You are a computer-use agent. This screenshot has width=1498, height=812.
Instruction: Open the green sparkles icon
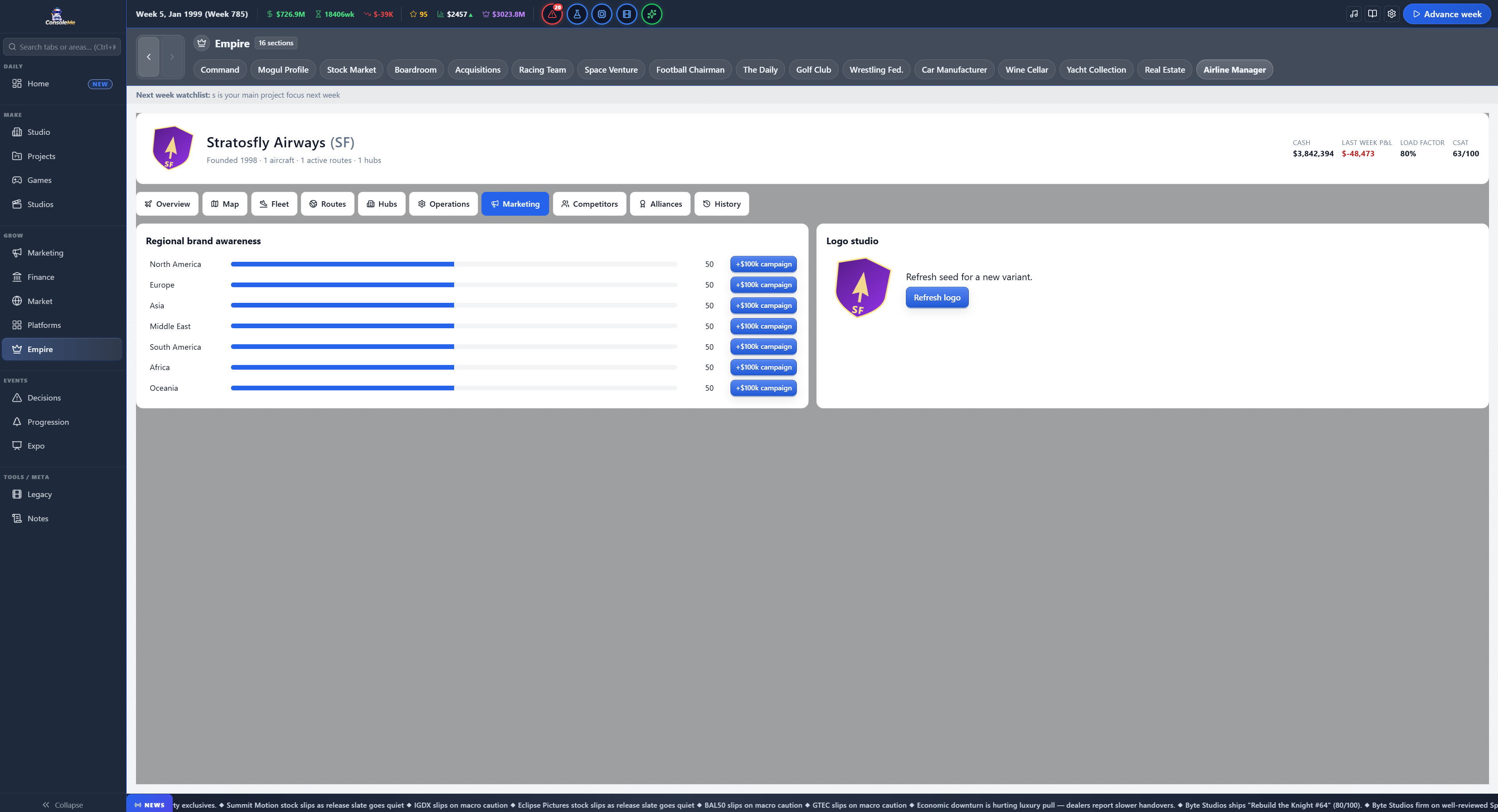(652, 14)
